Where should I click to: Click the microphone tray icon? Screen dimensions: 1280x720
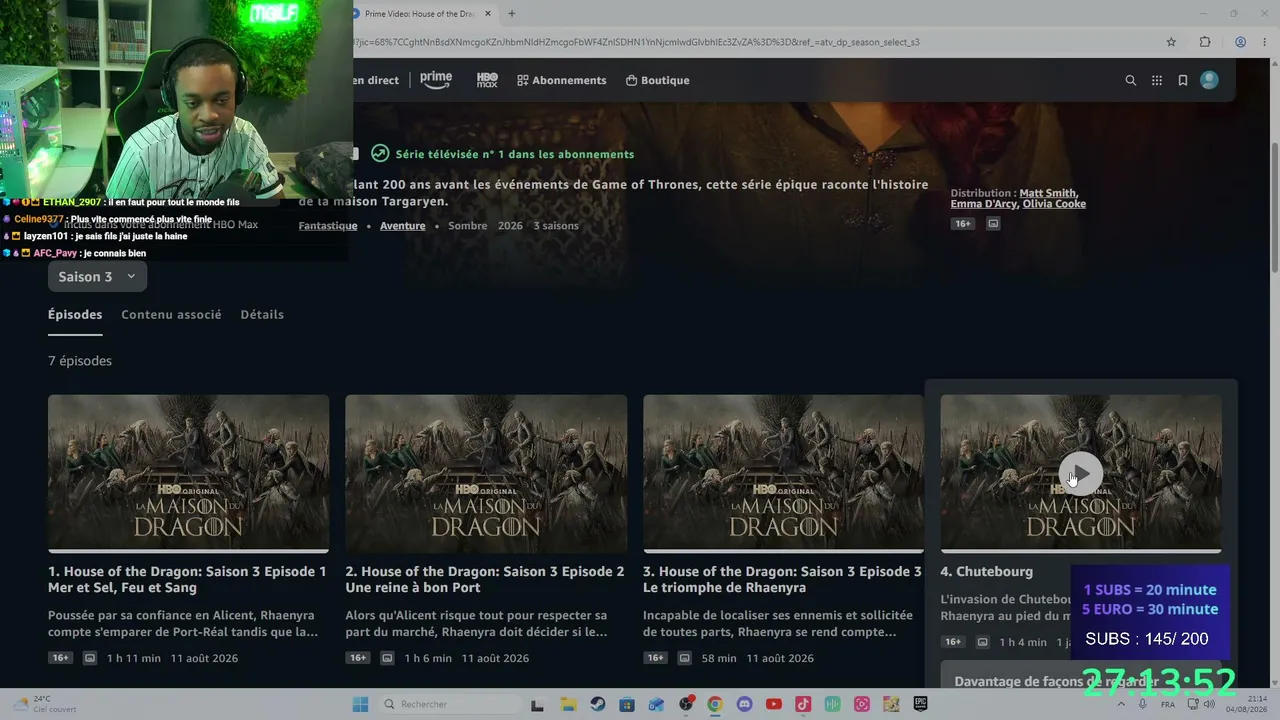(x=1143, y=704)
